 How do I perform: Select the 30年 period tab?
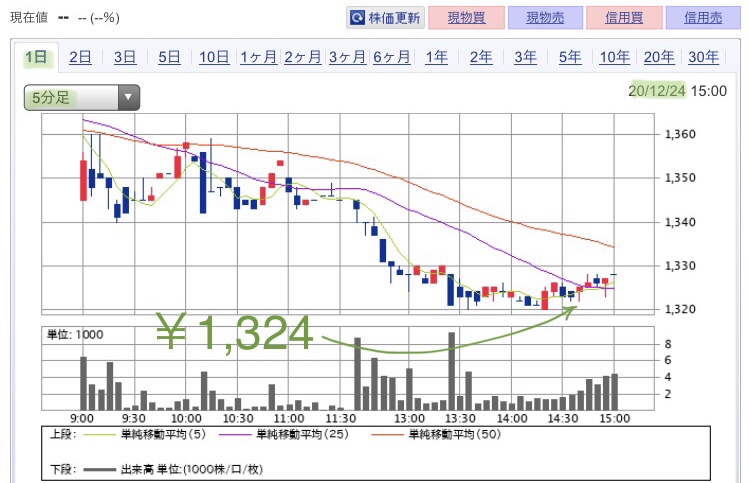[x=703, y=57]
